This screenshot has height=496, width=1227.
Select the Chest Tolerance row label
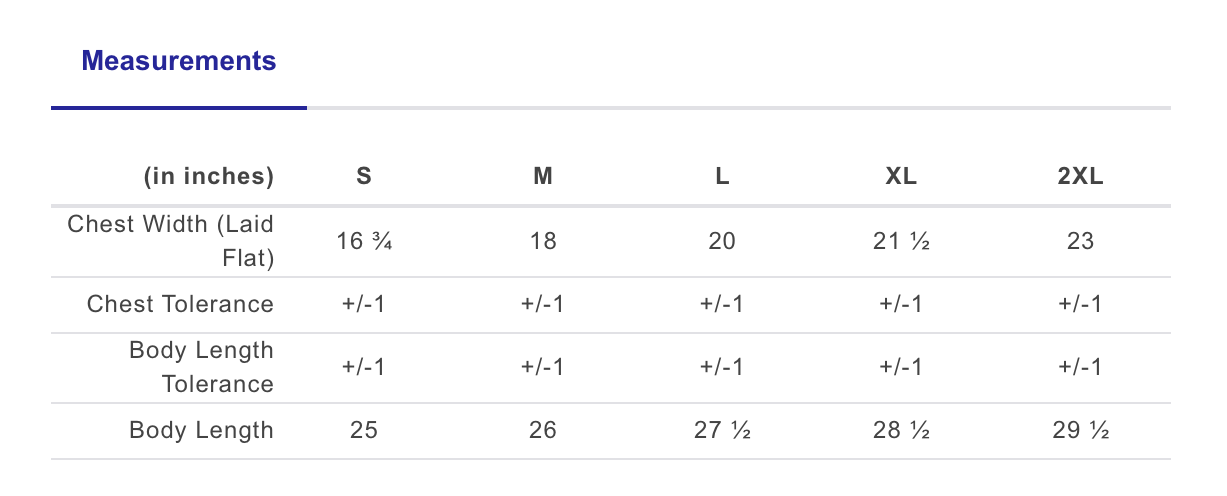[180, 304]
